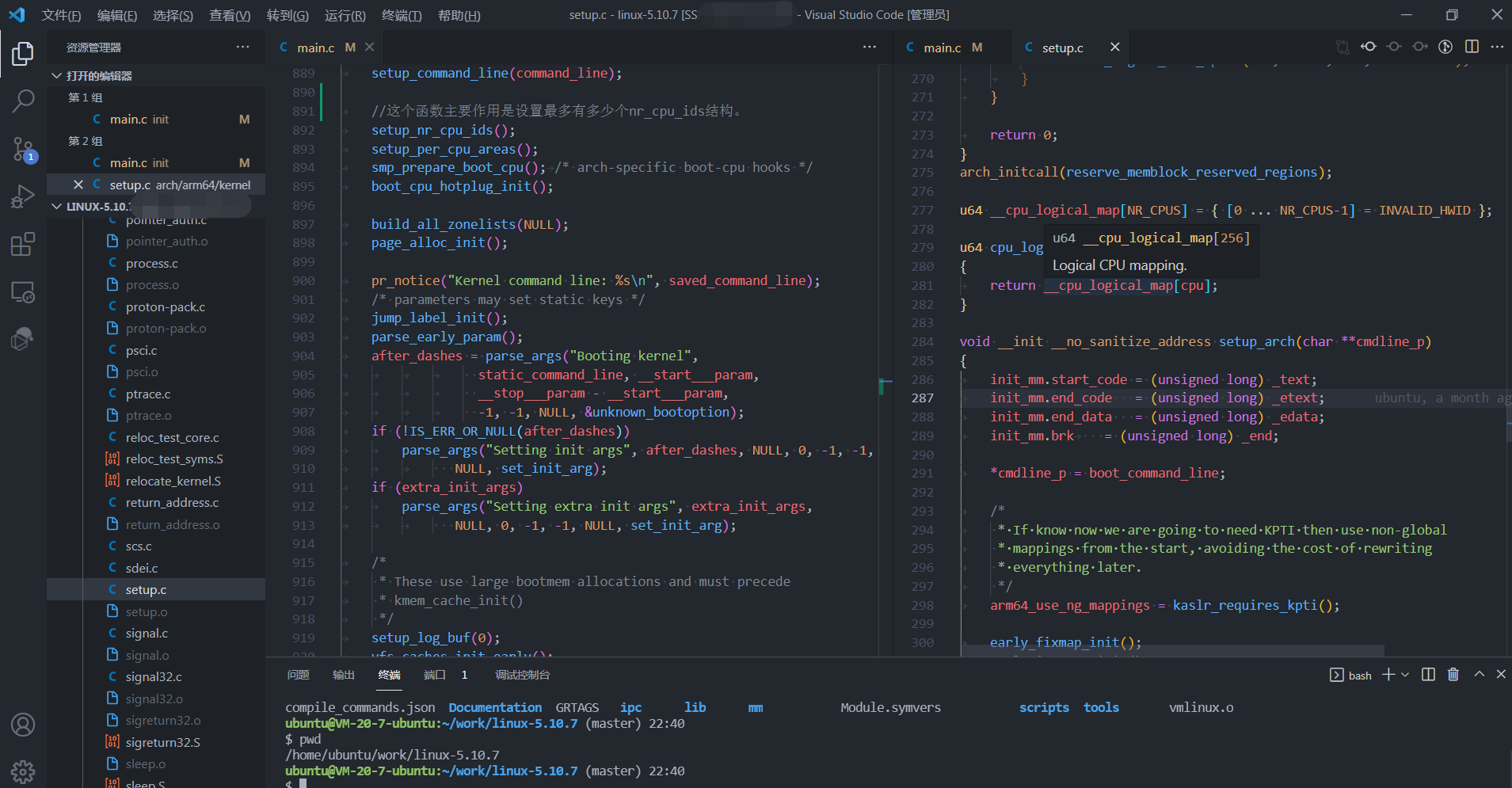Open the Terminal menu
1512x788 pixels.
click(x=402, y=15)
